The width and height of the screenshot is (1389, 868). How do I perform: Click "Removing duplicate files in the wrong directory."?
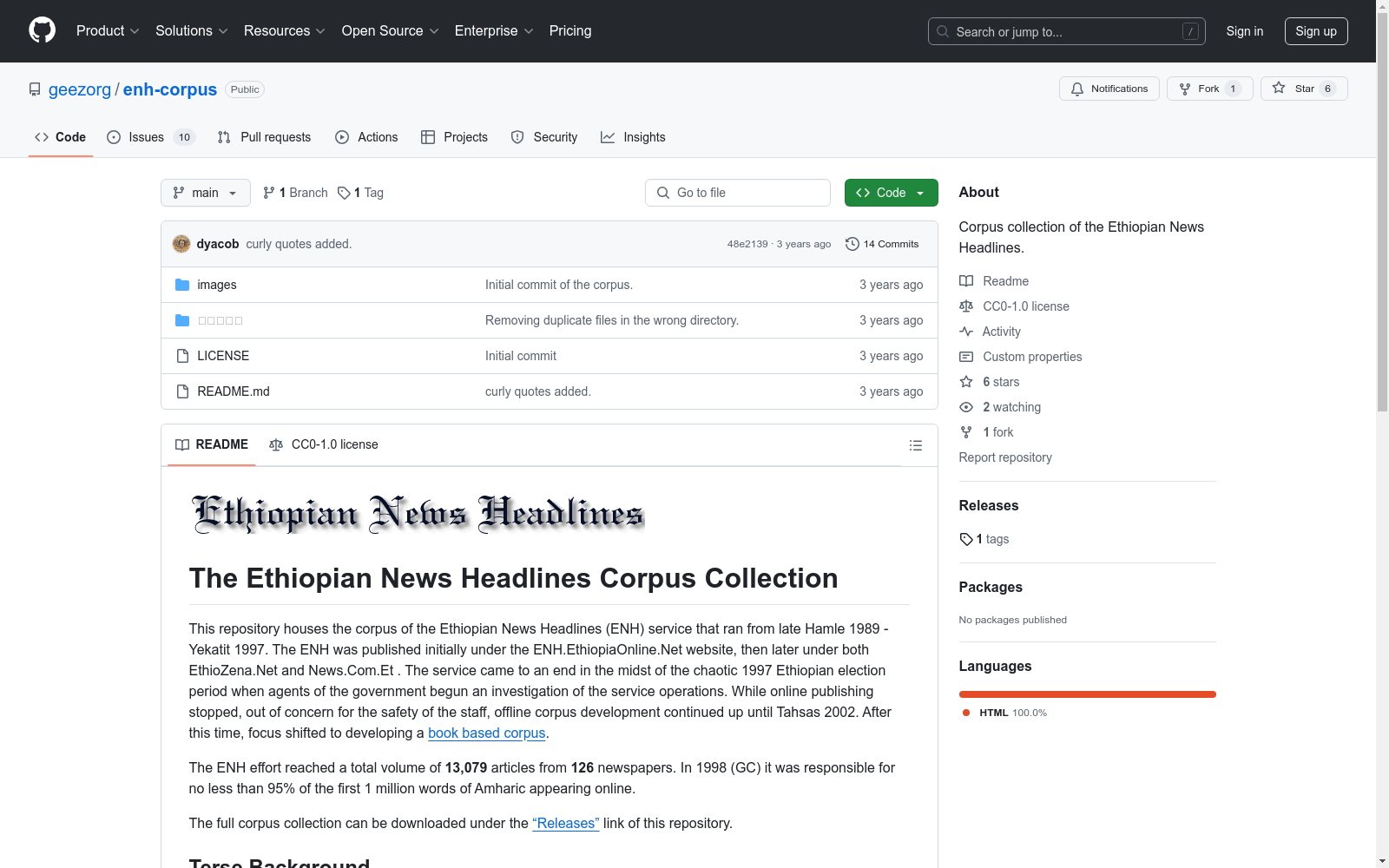pos(612,320)
